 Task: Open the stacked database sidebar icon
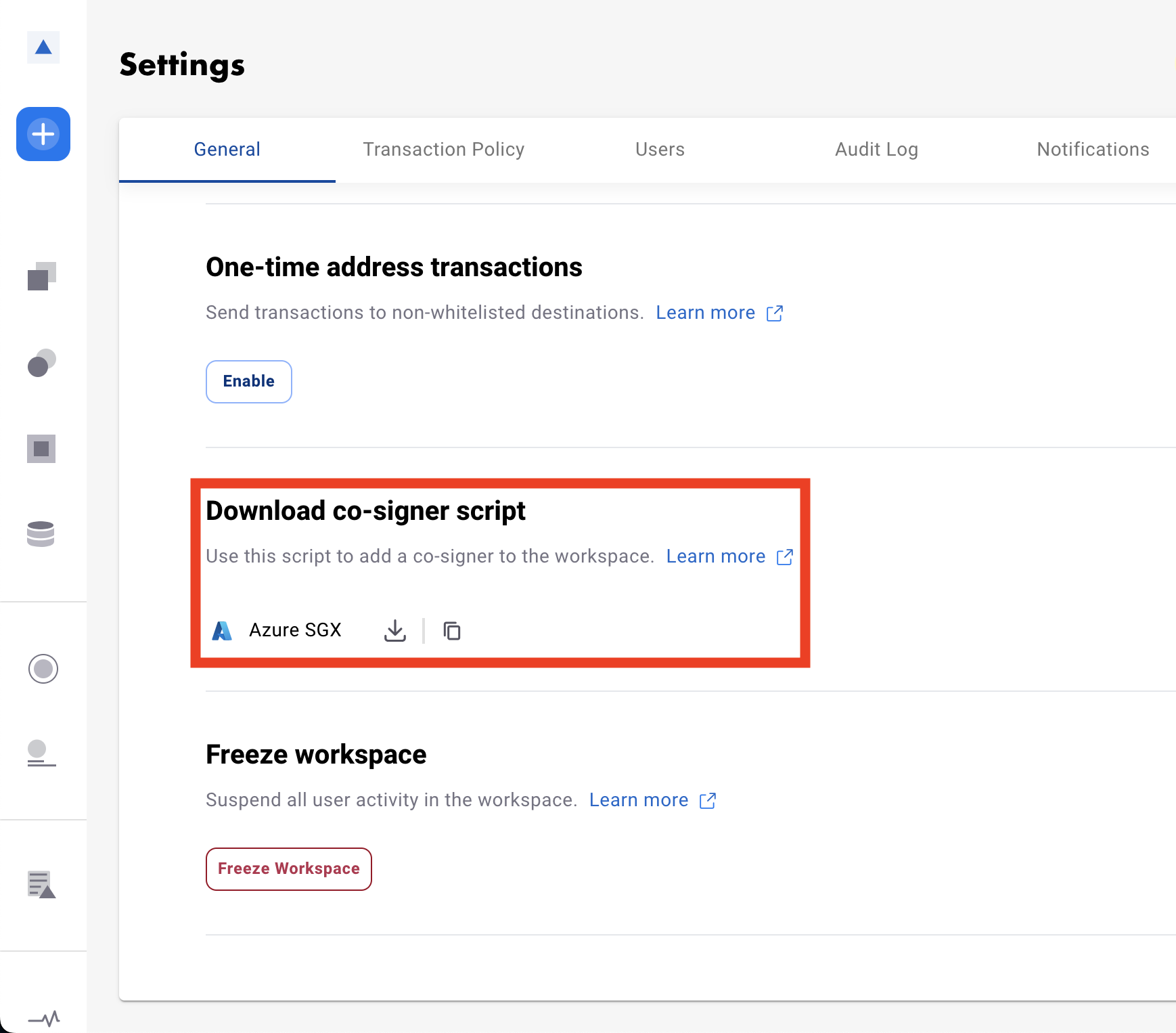(x=41, y=534)
